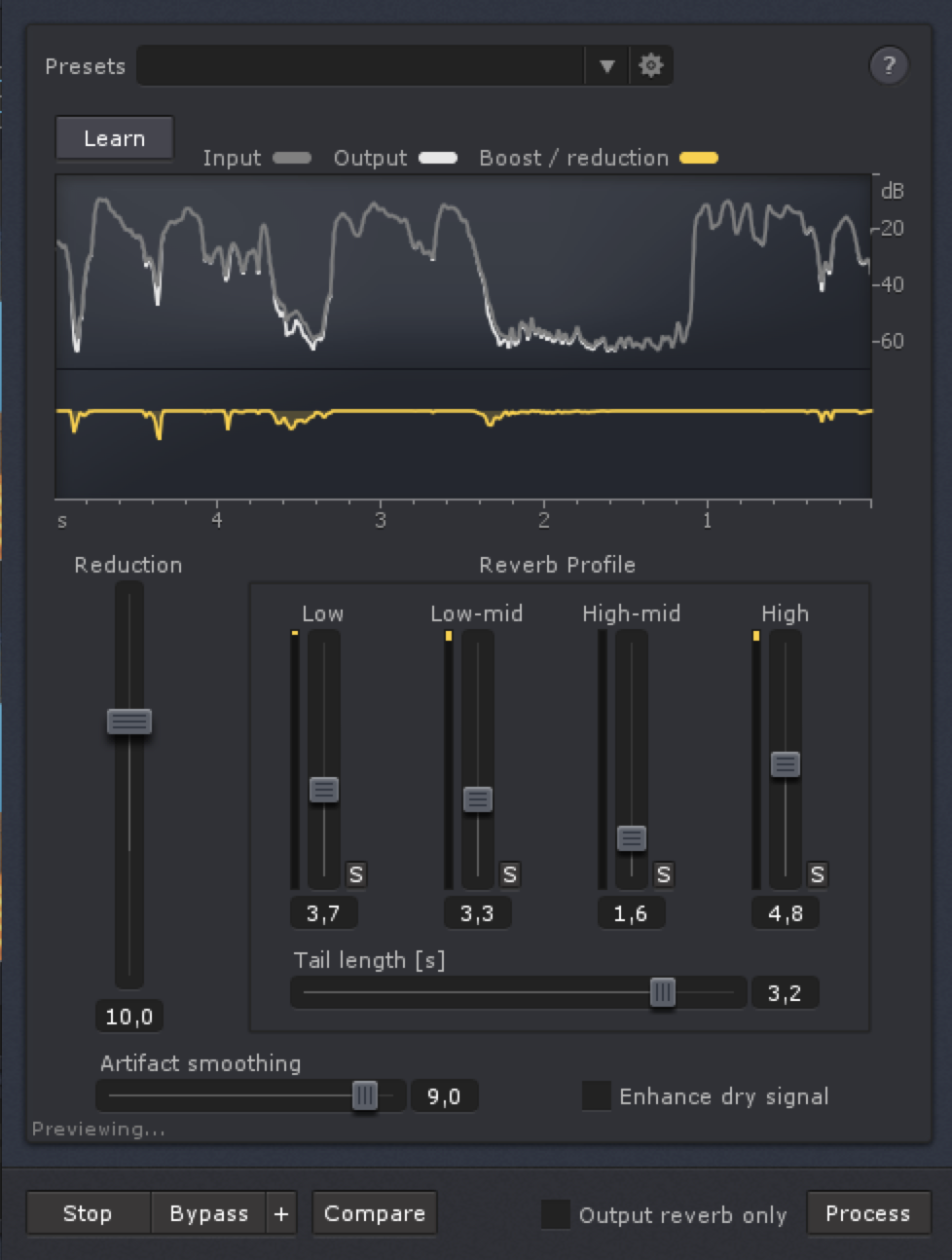
Task: Click the yellow Boost / reduction legend indicator
Action: click(697, 158)
